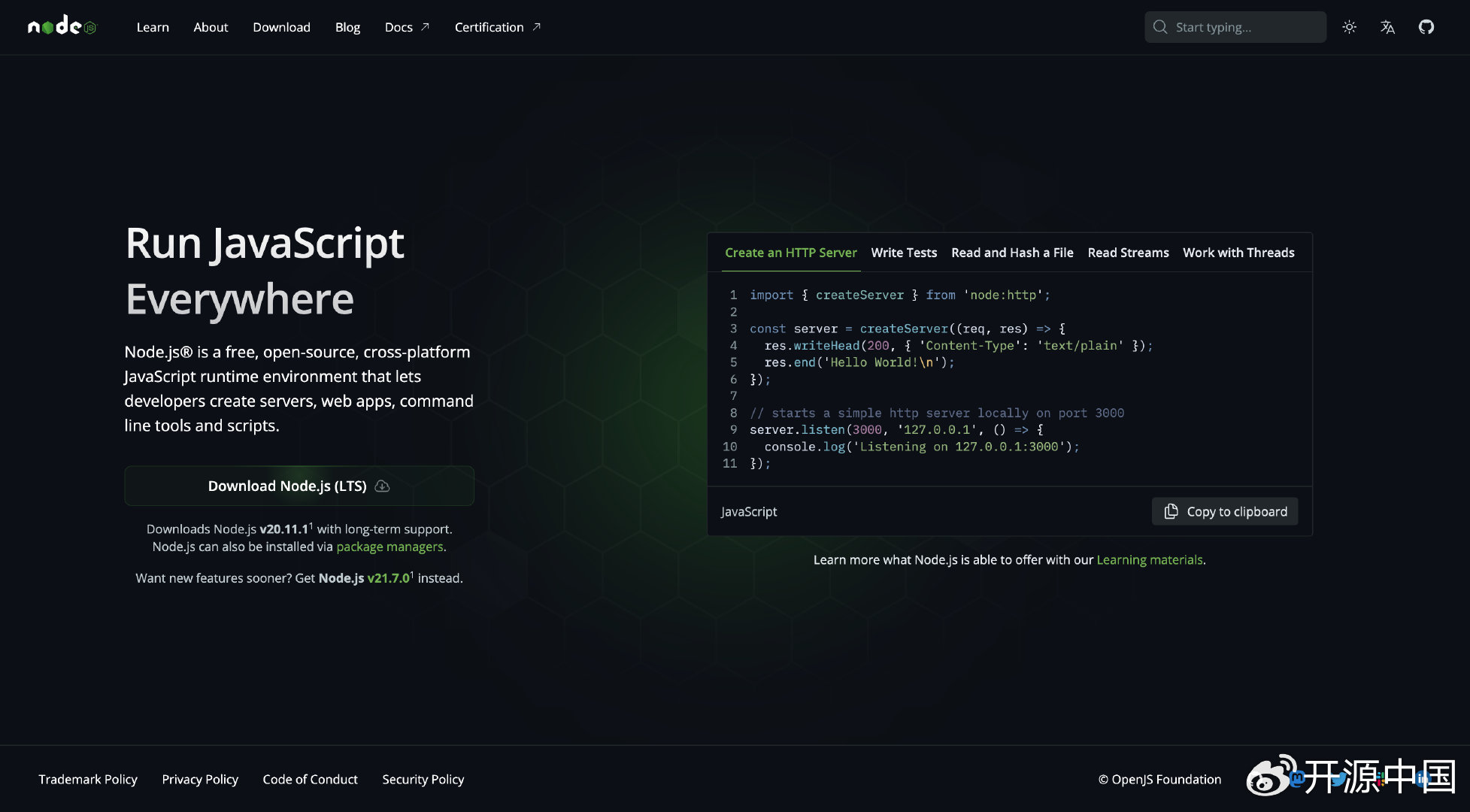This screenshot has width=1470, height=812.
Task: Click code line 1 import statement
Action: (899, 295)
